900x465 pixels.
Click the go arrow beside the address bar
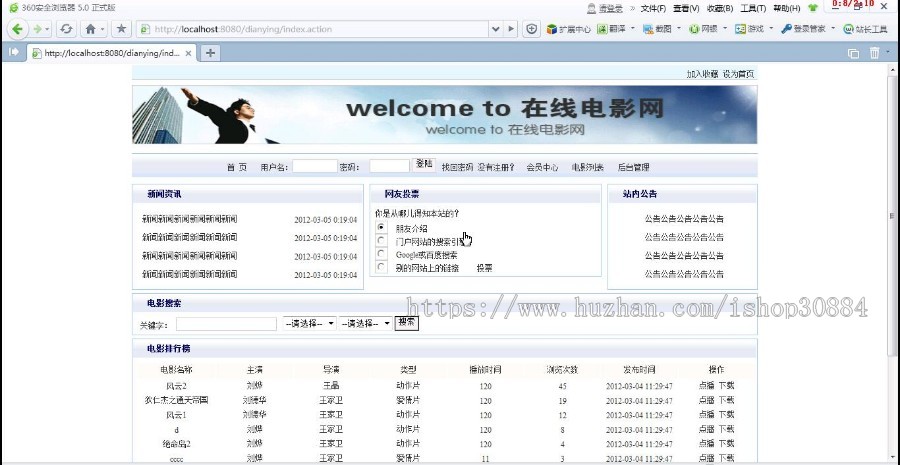pos(511,29)
